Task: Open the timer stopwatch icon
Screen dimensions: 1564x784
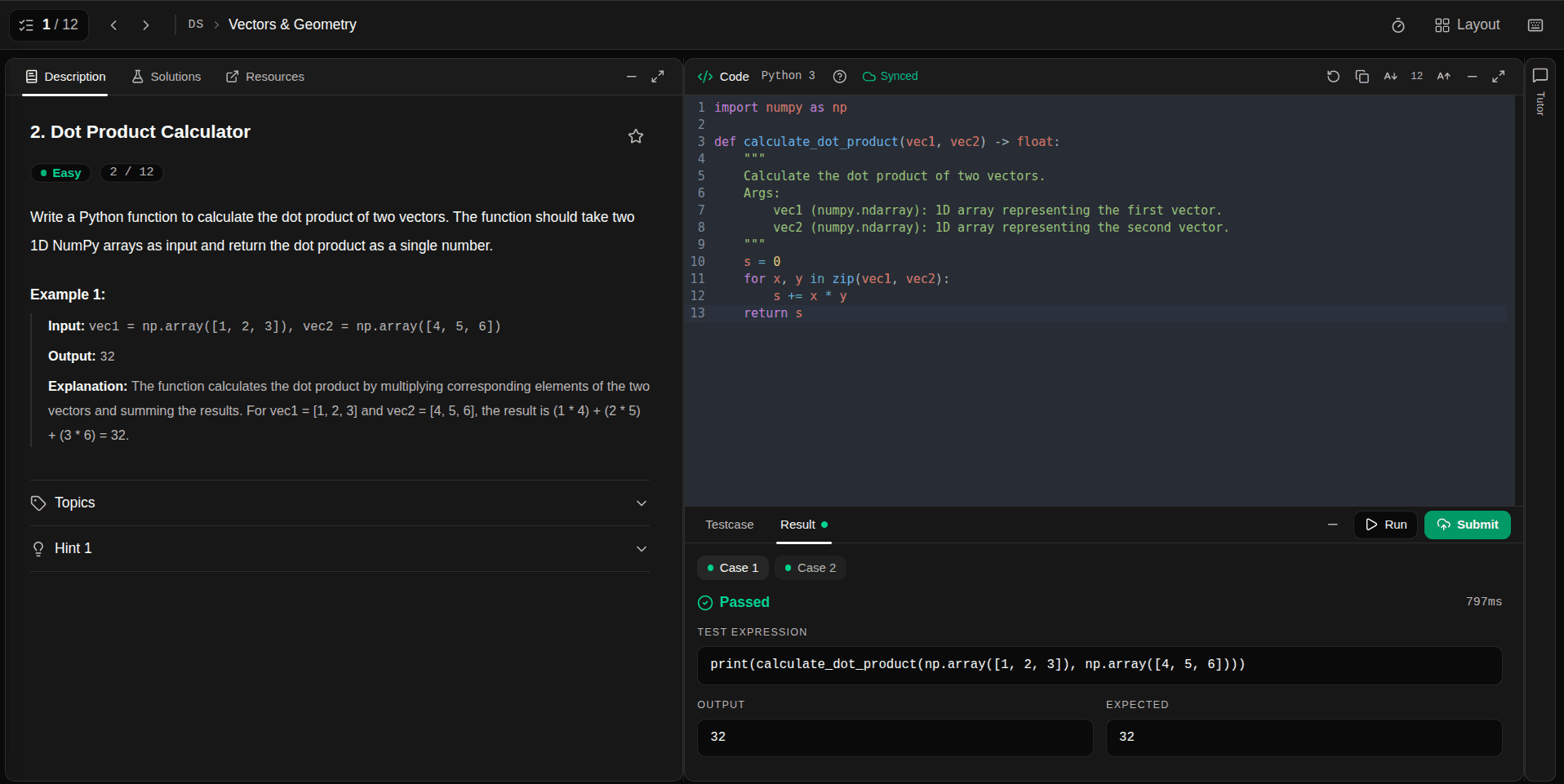Action: click(1397, 25)
